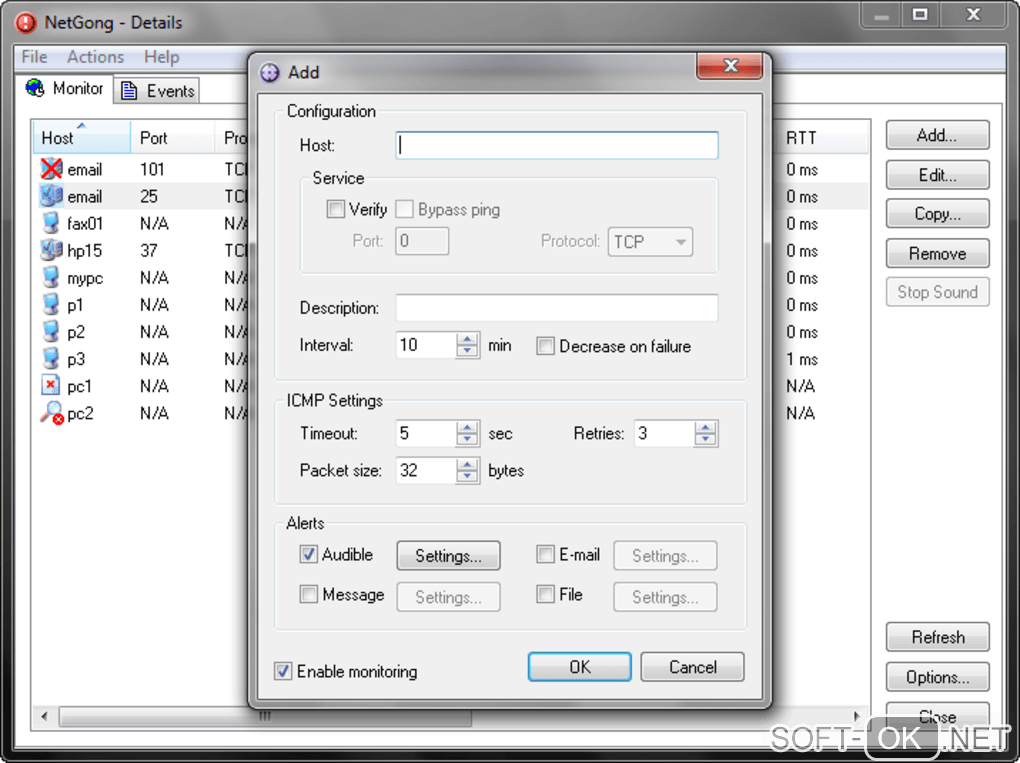The height and width of the screenshot is (763, 1020).
Task: Enable the Verify service checkbox
Action: click(x=336, y=209)
